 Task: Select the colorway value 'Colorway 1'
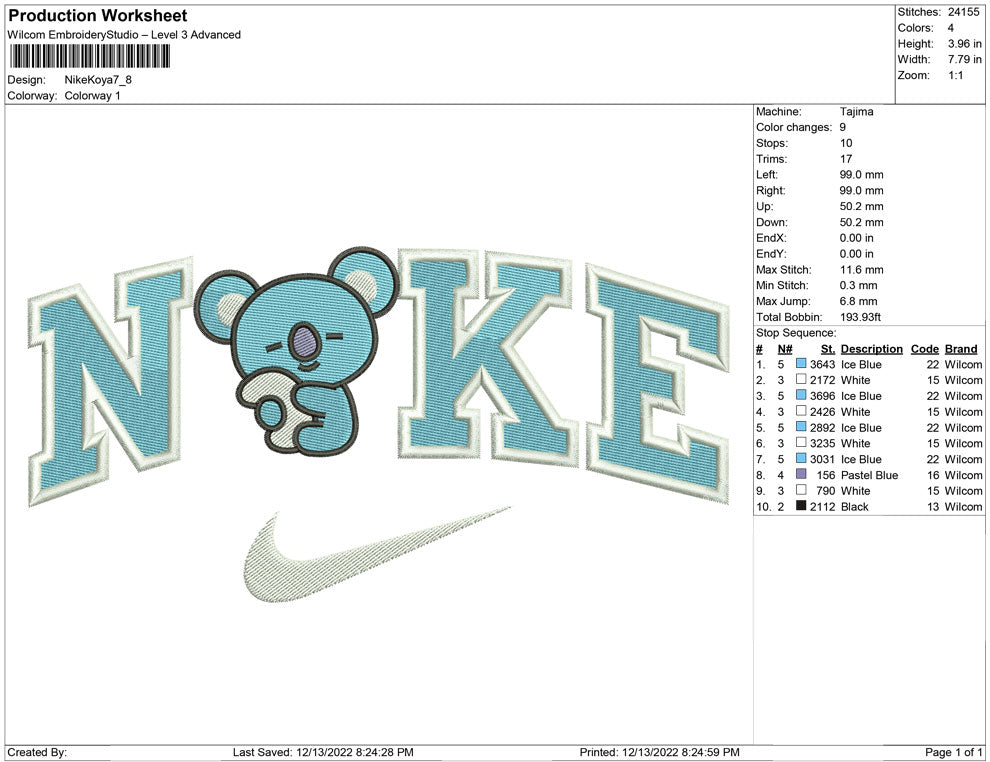(x=92, y=96)
